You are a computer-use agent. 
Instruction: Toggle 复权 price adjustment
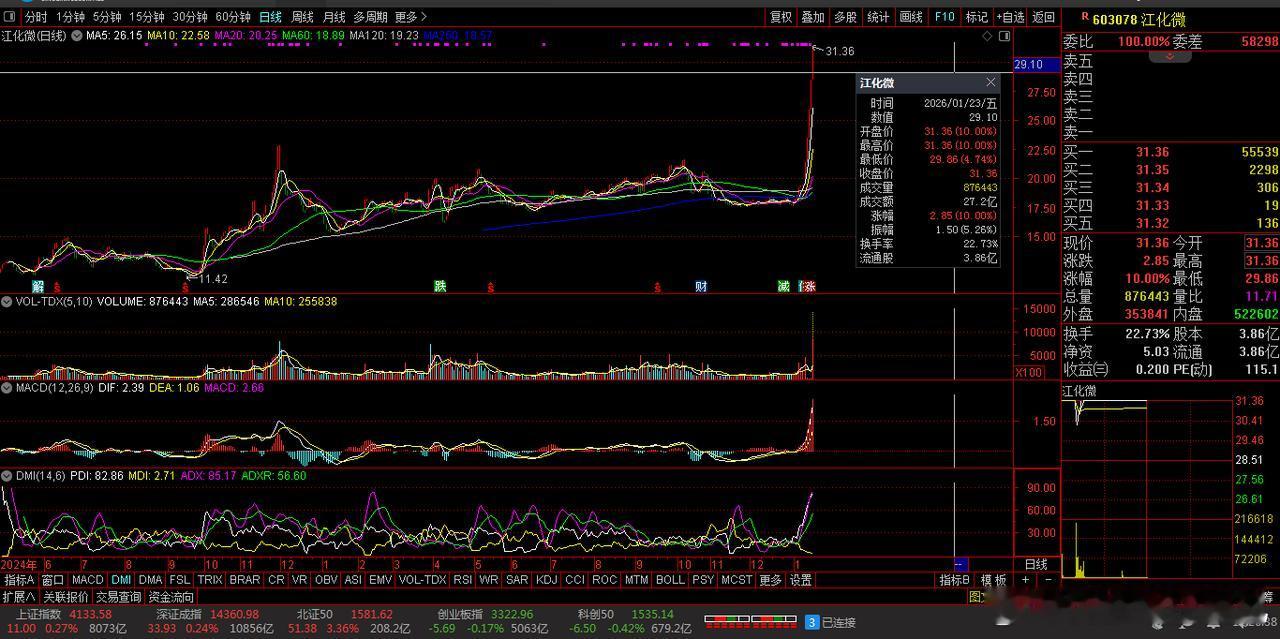pyautogui.click(x=781, y=17)
